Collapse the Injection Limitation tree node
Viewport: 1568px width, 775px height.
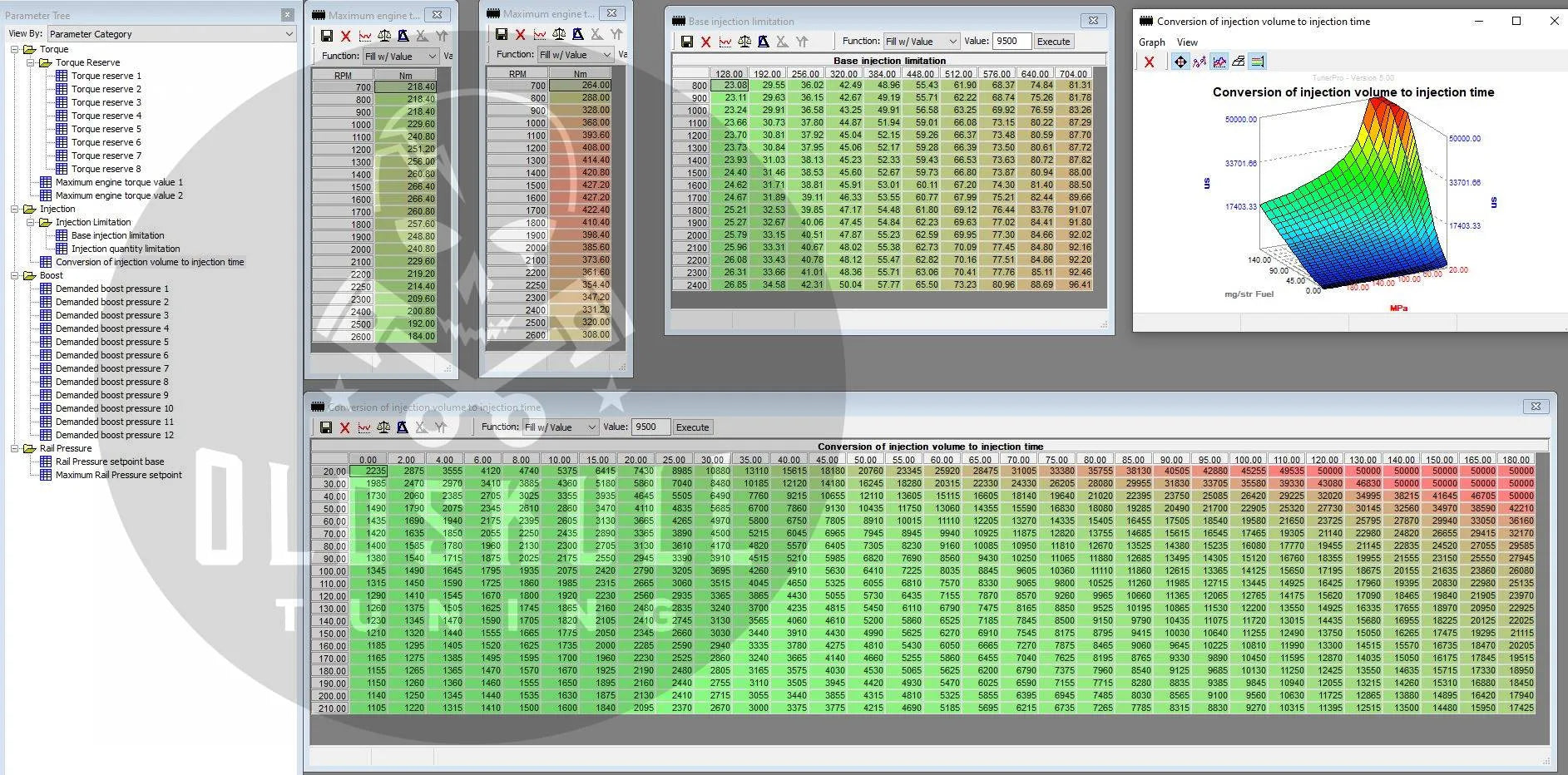[31, 222]
